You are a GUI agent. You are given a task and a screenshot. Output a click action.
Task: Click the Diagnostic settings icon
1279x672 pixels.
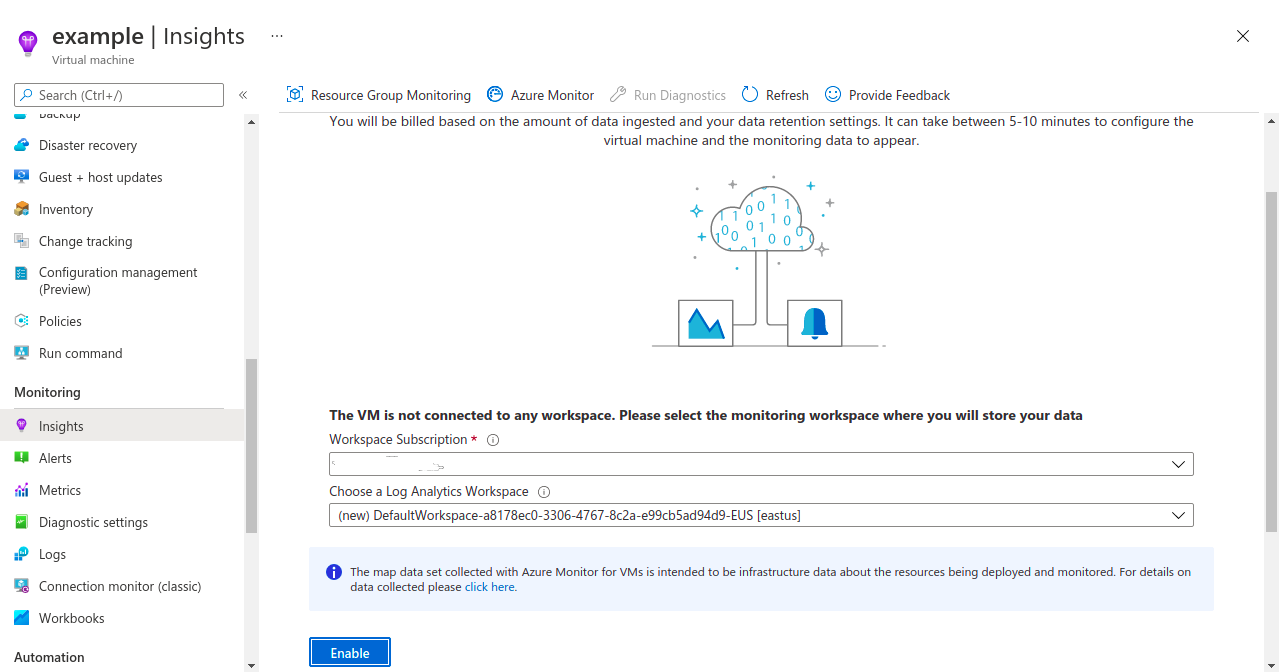pos(22,522)
